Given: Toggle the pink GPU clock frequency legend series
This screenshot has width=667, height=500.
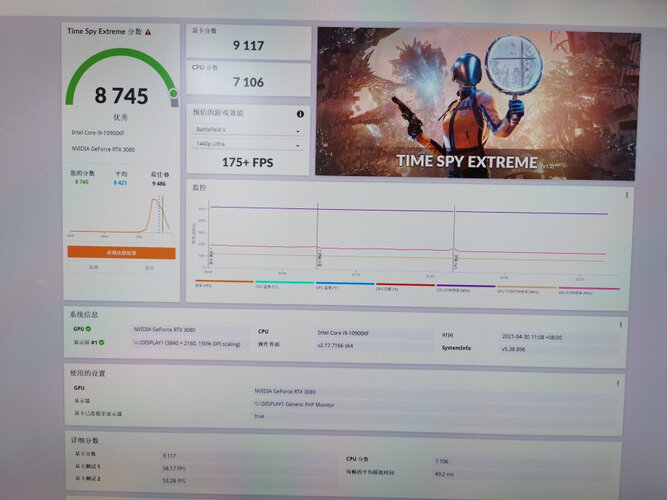Looking at the screenshot, I should [x=589, y=290].
